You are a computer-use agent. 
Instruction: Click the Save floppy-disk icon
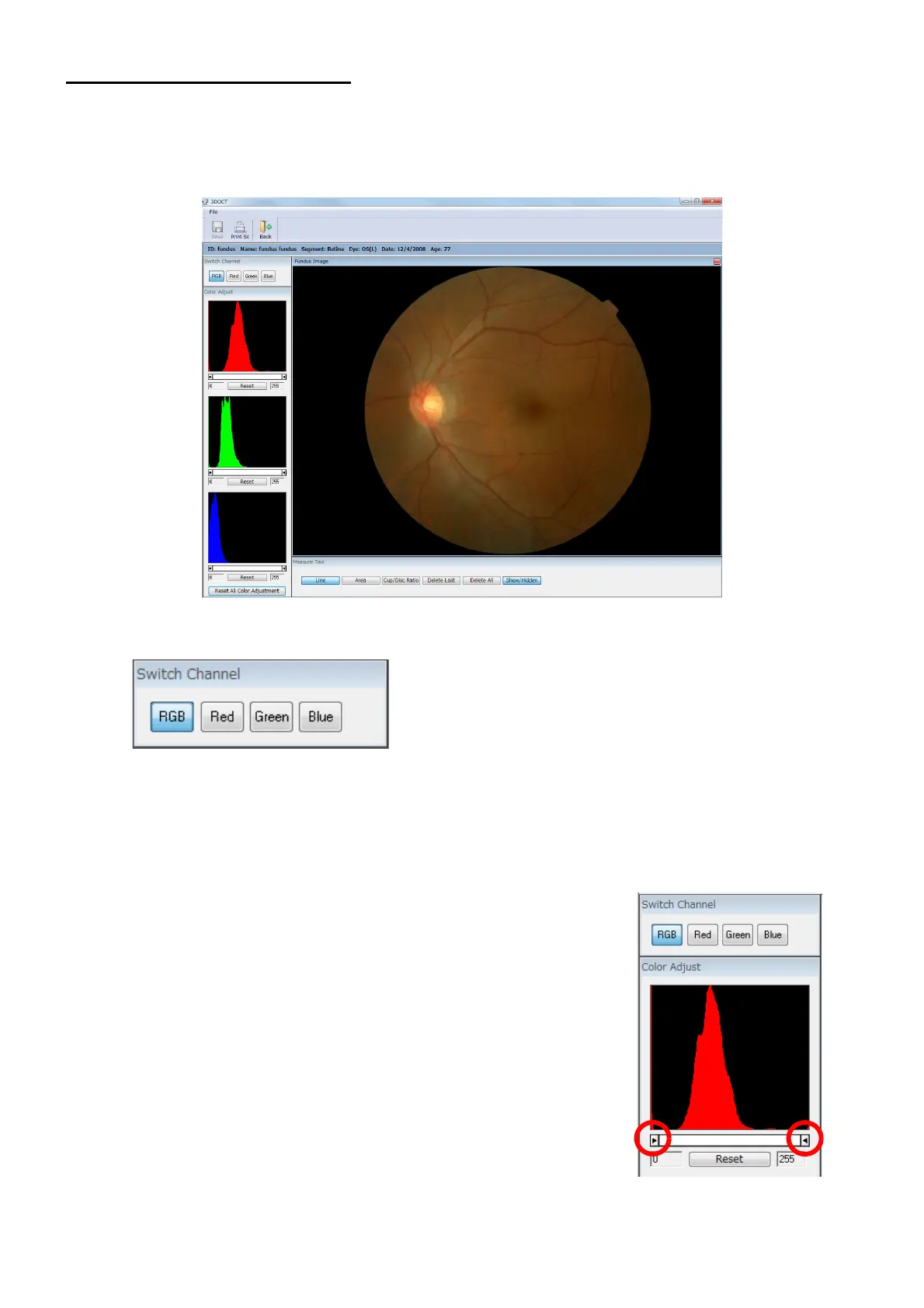click(217, 227)
